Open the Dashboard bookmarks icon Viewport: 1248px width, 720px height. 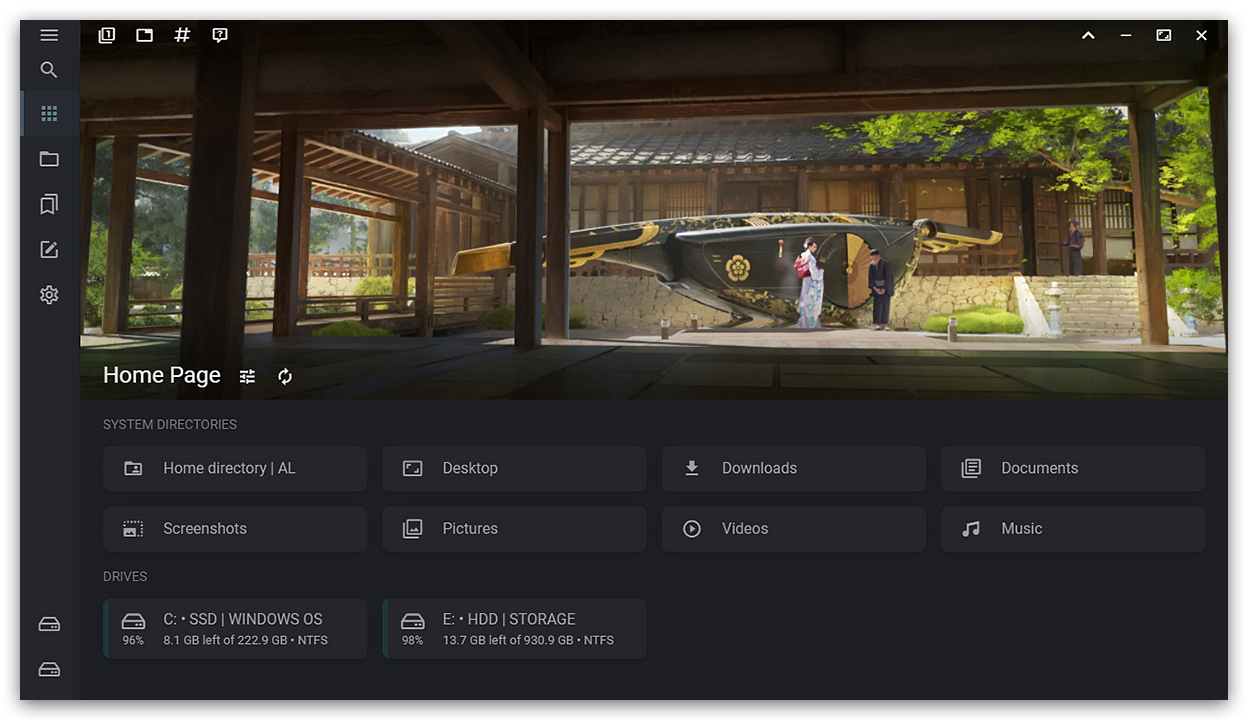pyautogui.click(x=49, y=204)
